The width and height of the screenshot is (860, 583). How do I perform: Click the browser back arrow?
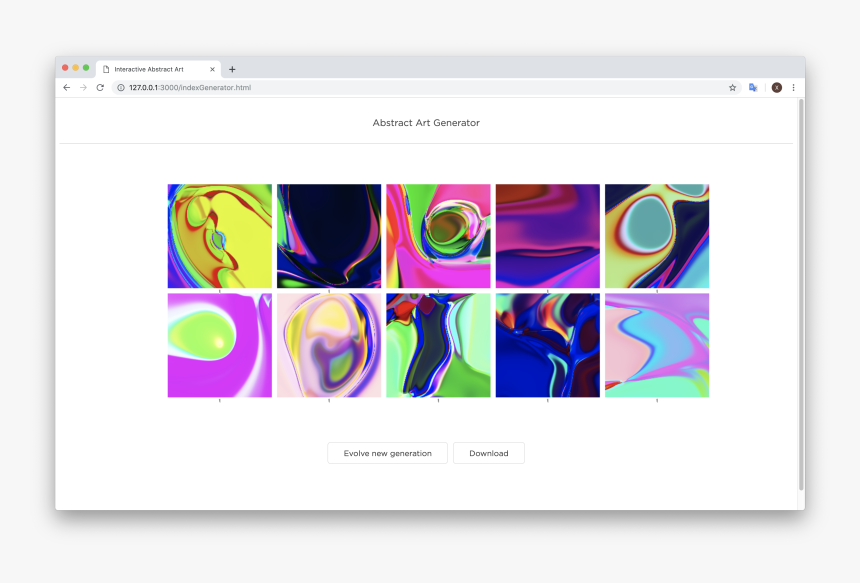pyautogui.click(x=67, y=88)
